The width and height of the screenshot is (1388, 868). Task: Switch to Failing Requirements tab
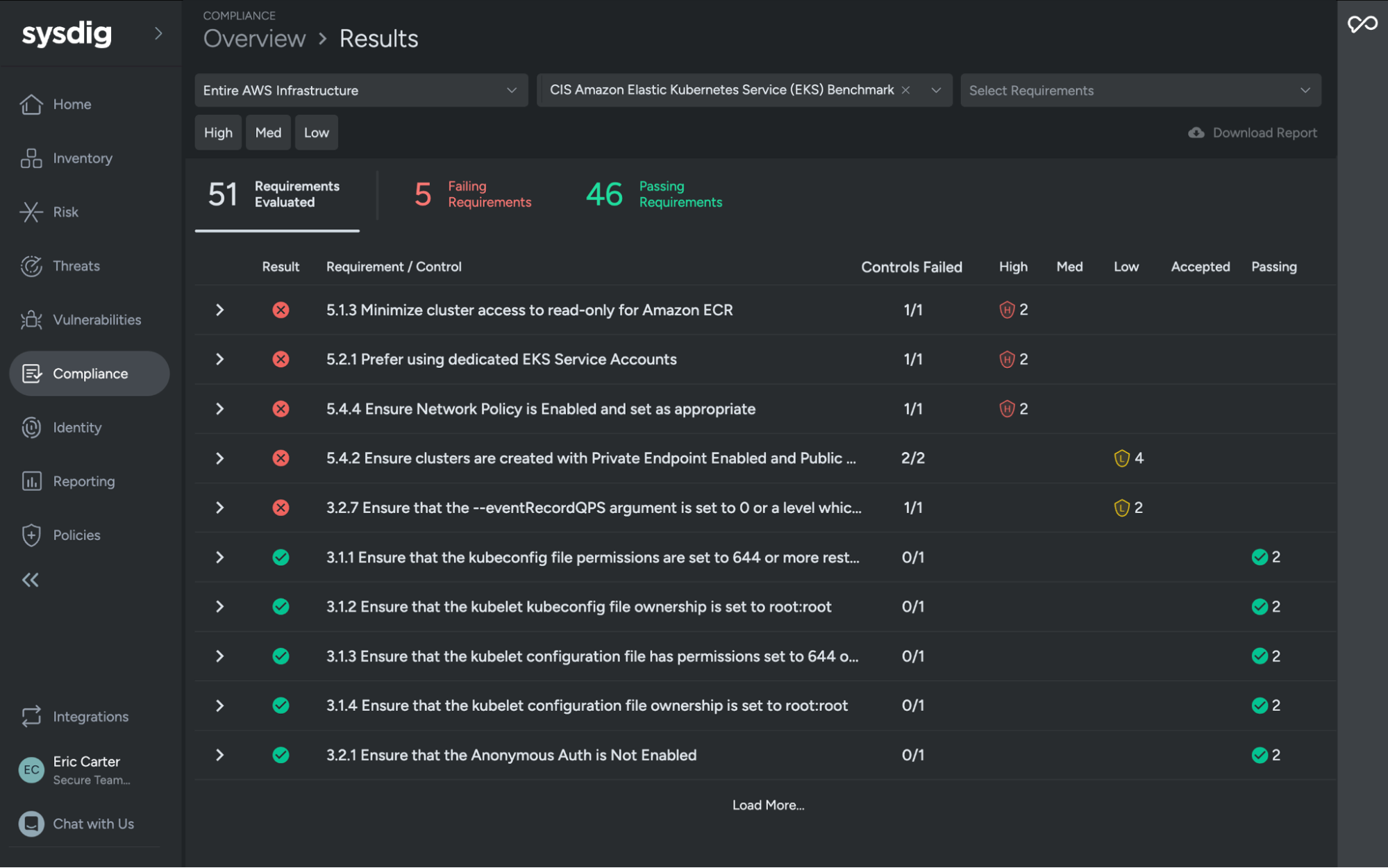coord(474,194)
